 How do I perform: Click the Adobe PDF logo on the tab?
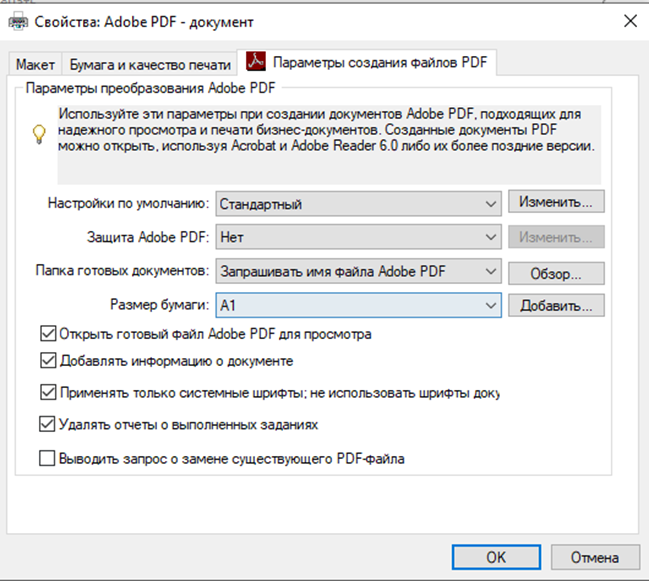tap(256, 61)
